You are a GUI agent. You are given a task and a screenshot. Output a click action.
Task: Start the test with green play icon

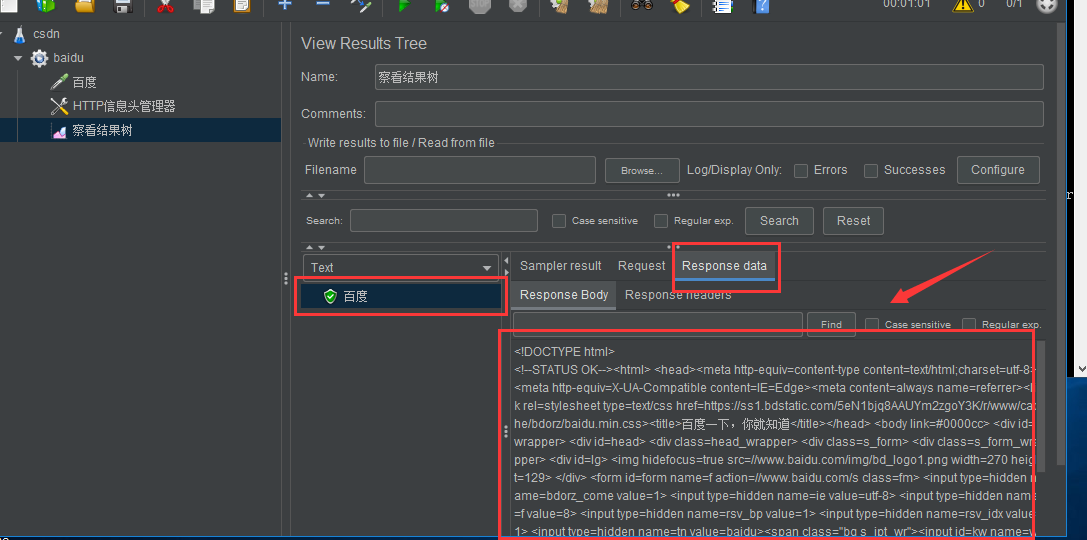[x=403, y=5]
